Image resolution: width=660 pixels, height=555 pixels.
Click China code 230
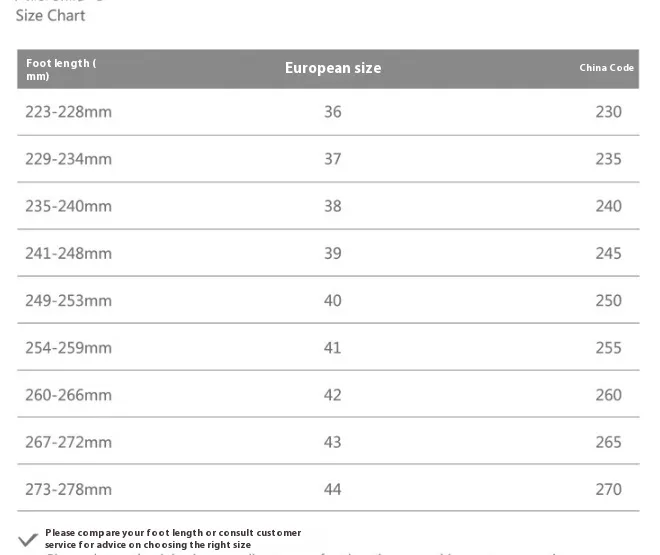608,112
